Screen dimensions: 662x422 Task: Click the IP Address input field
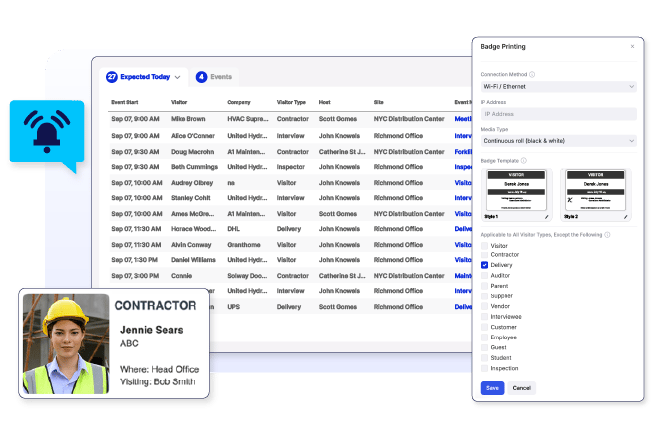[x=559, y=114]
